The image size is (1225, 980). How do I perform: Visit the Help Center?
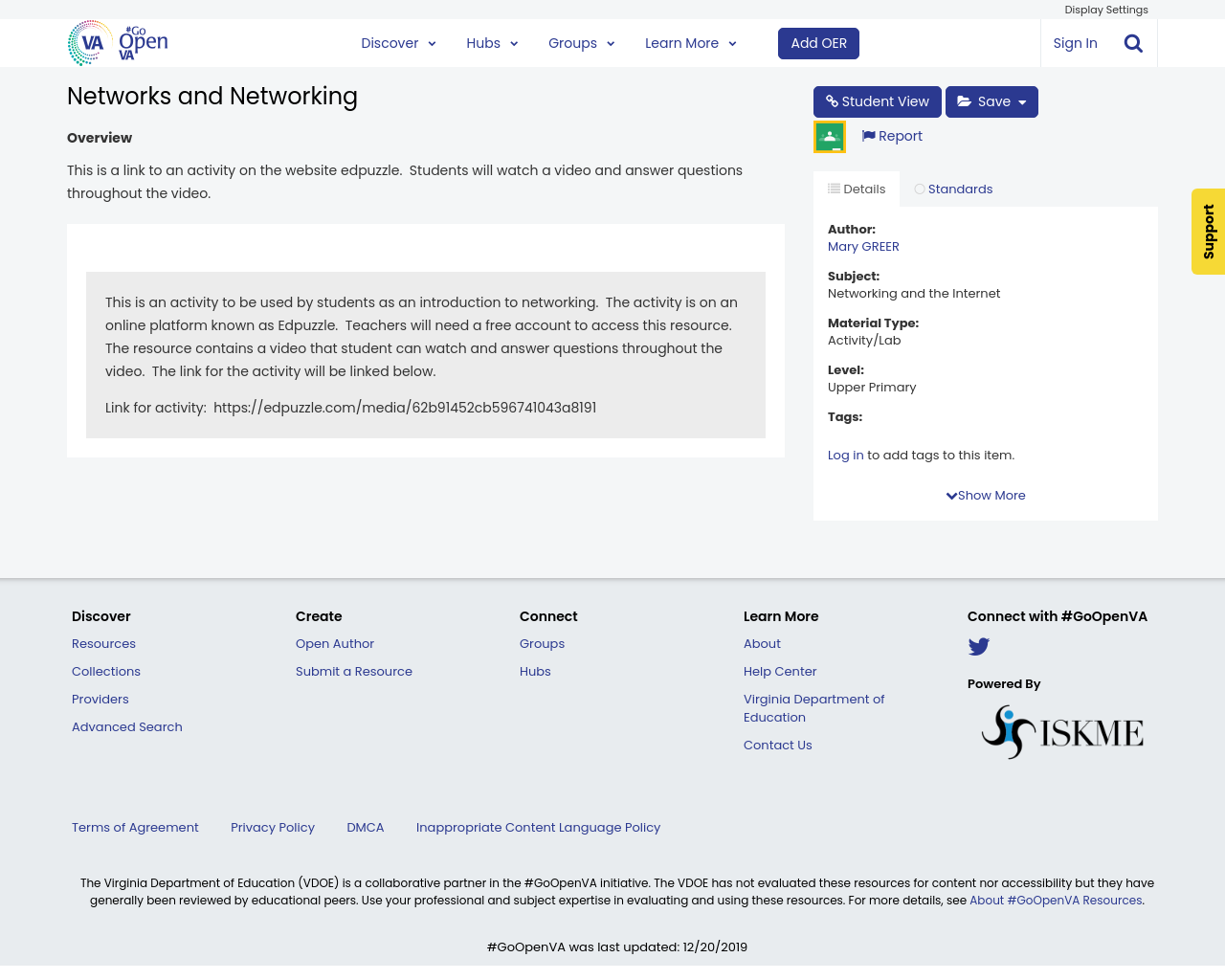(780, 672)
